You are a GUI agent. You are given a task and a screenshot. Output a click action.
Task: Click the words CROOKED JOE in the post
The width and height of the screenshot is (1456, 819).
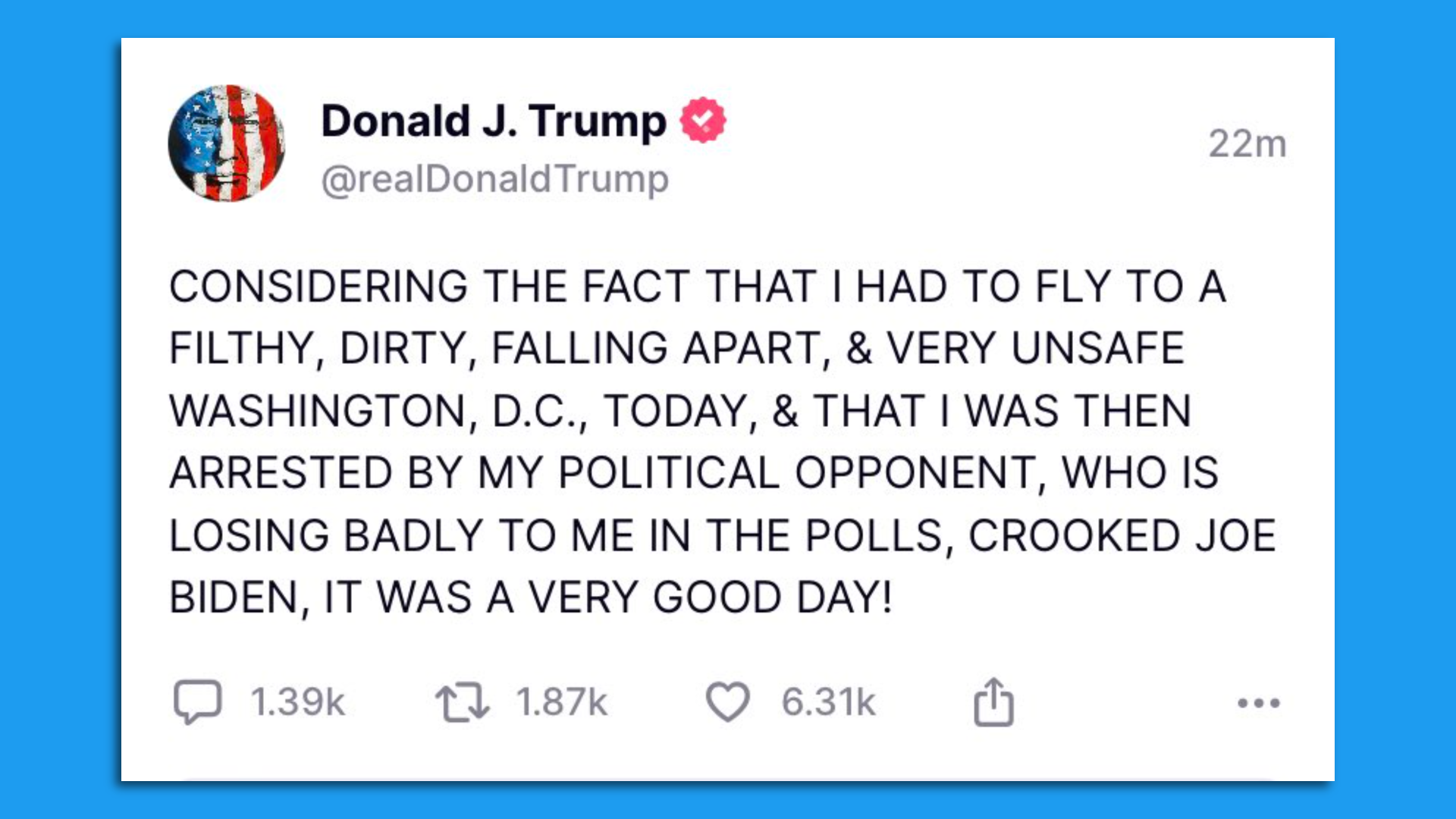[x=1122, y=536]
